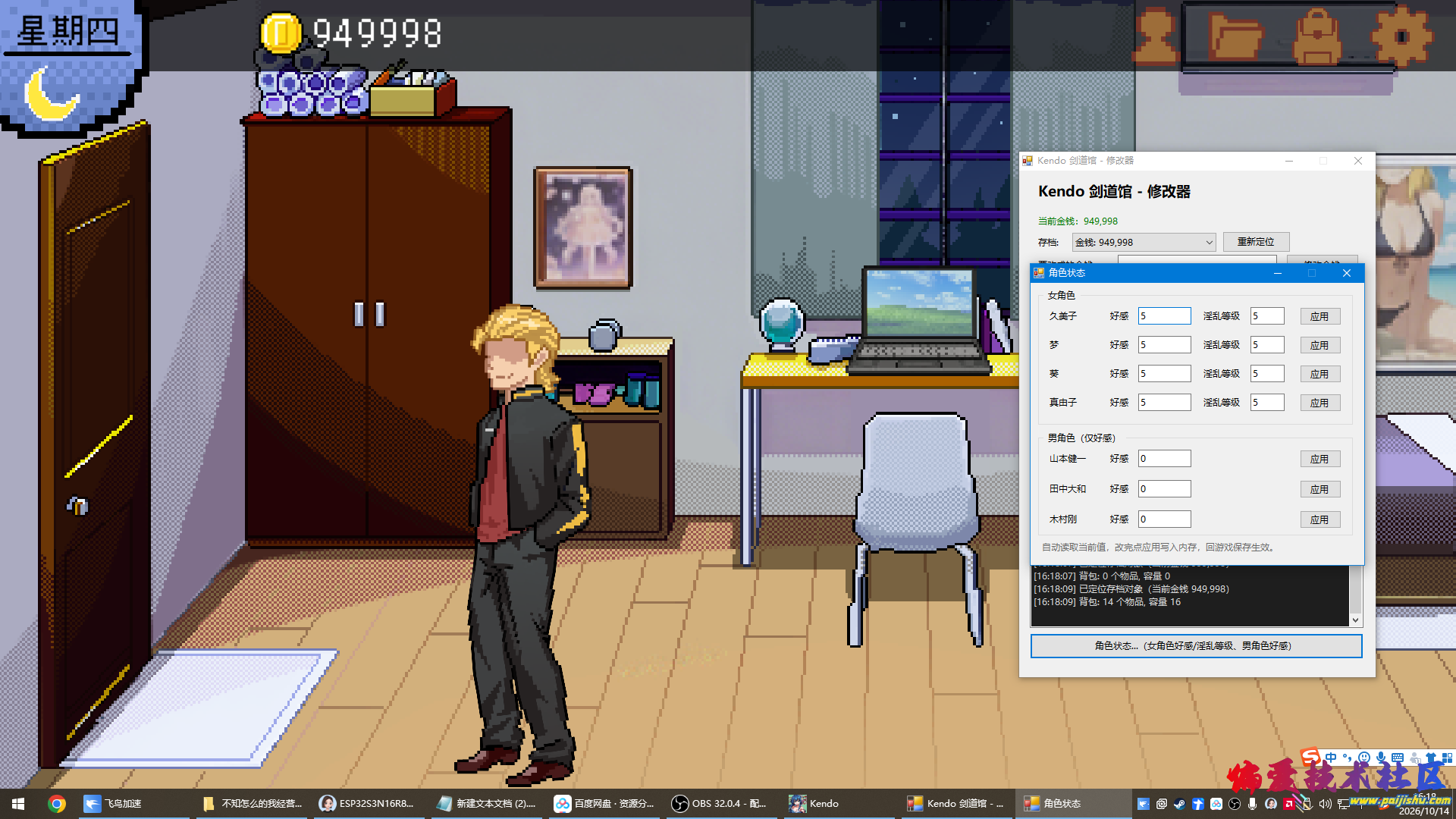Image resolution: width=1456 pixels, height=819 pixels.
Task: Click log scrollbar down arrow
Action: tap(1356, 620)
